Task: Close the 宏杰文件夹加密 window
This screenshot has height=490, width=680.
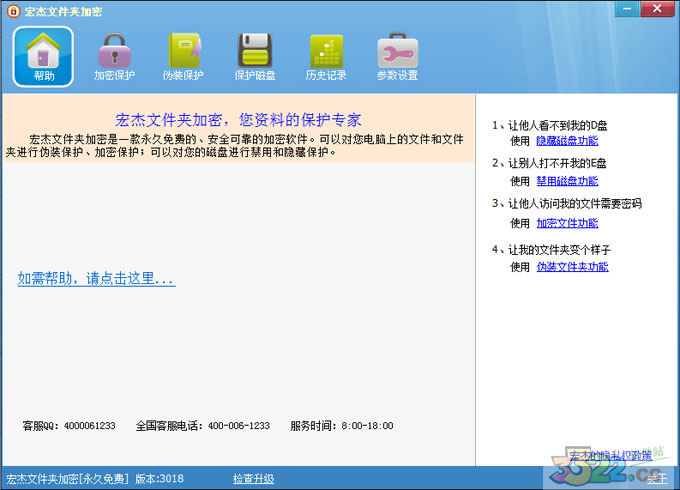Action: [657, 9]
